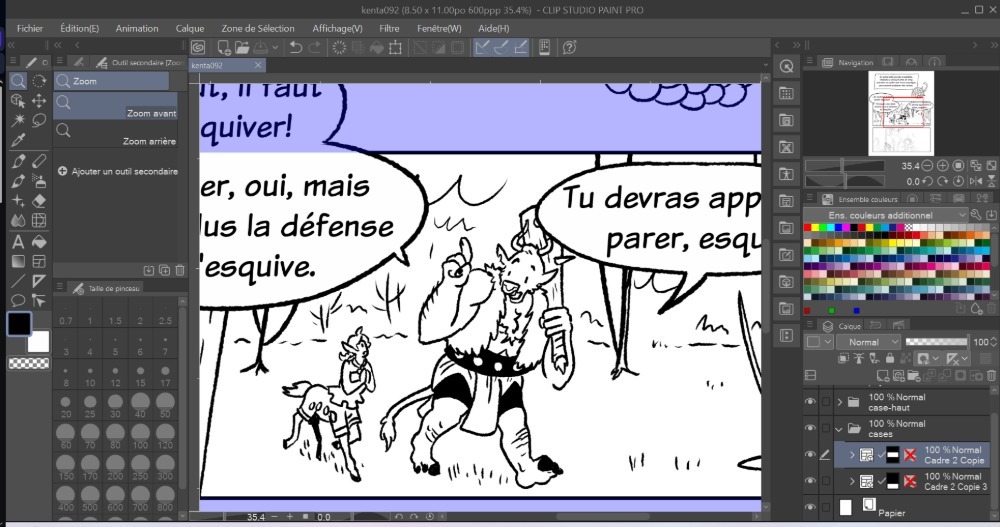Viewport: 1000px width, 527px height.
Task: Open the Filtre menu
Action: pyautogui.click(x=389, y=29)
